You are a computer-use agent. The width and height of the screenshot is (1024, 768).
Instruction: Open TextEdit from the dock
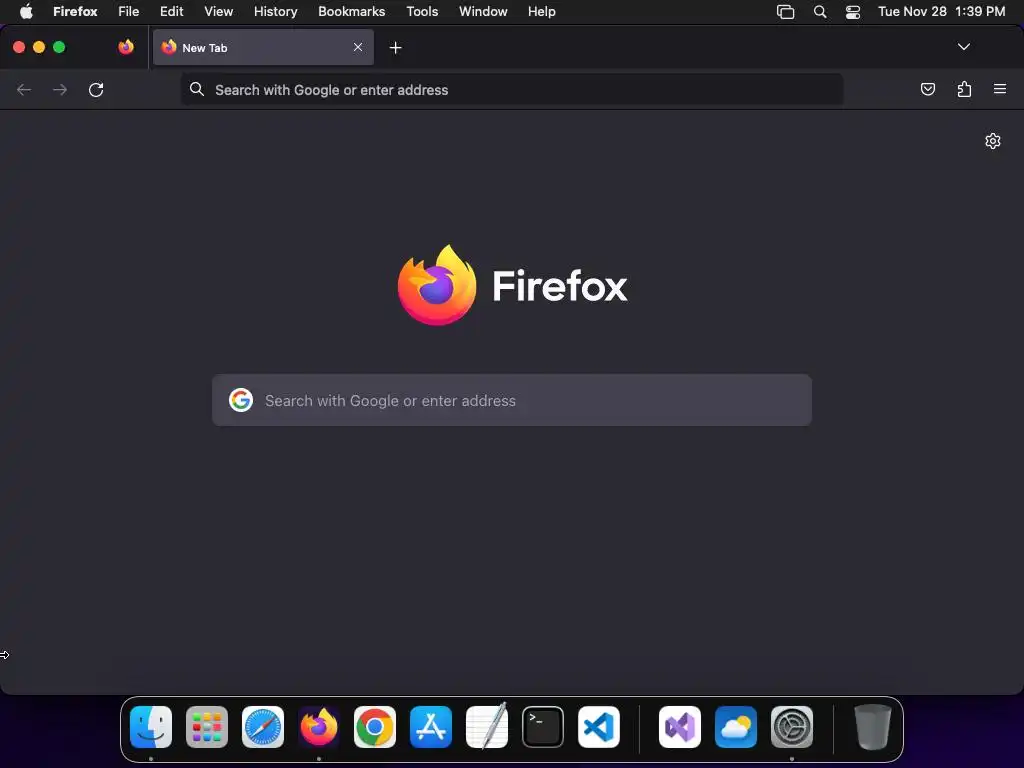click(x=487, y=726)
